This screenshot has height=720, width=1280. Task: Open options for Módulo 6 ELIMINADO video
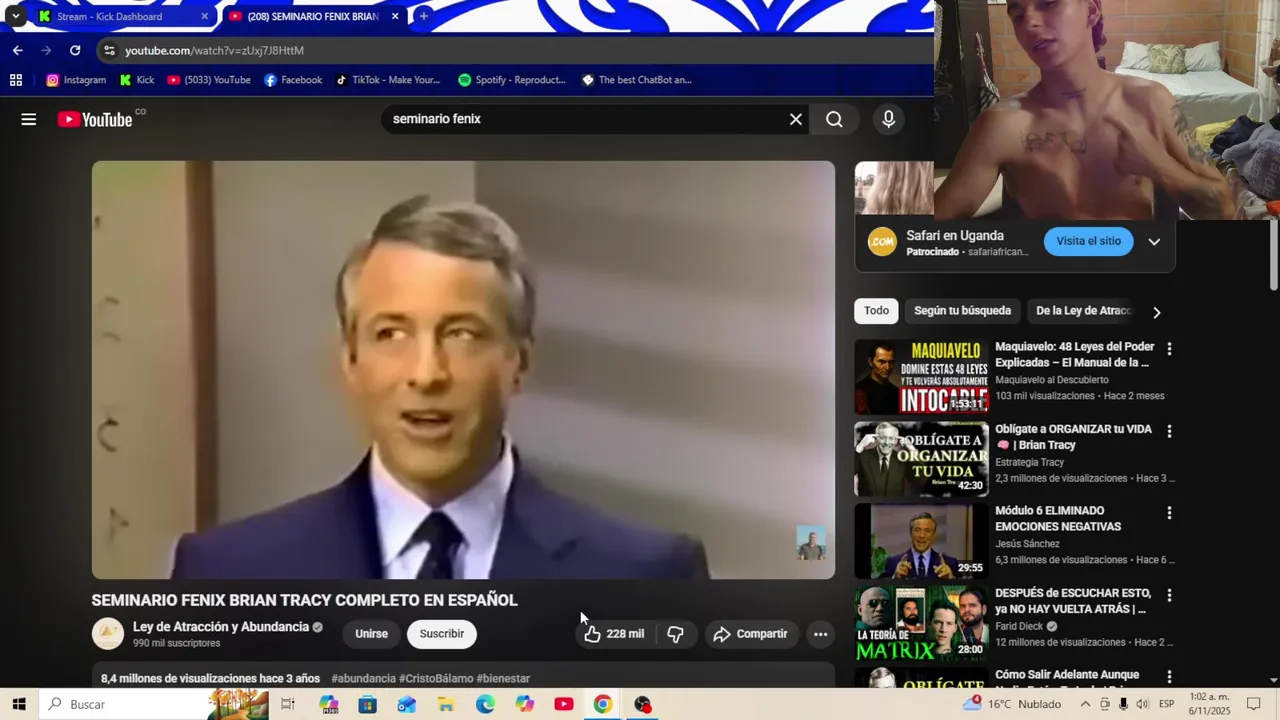1169,513
